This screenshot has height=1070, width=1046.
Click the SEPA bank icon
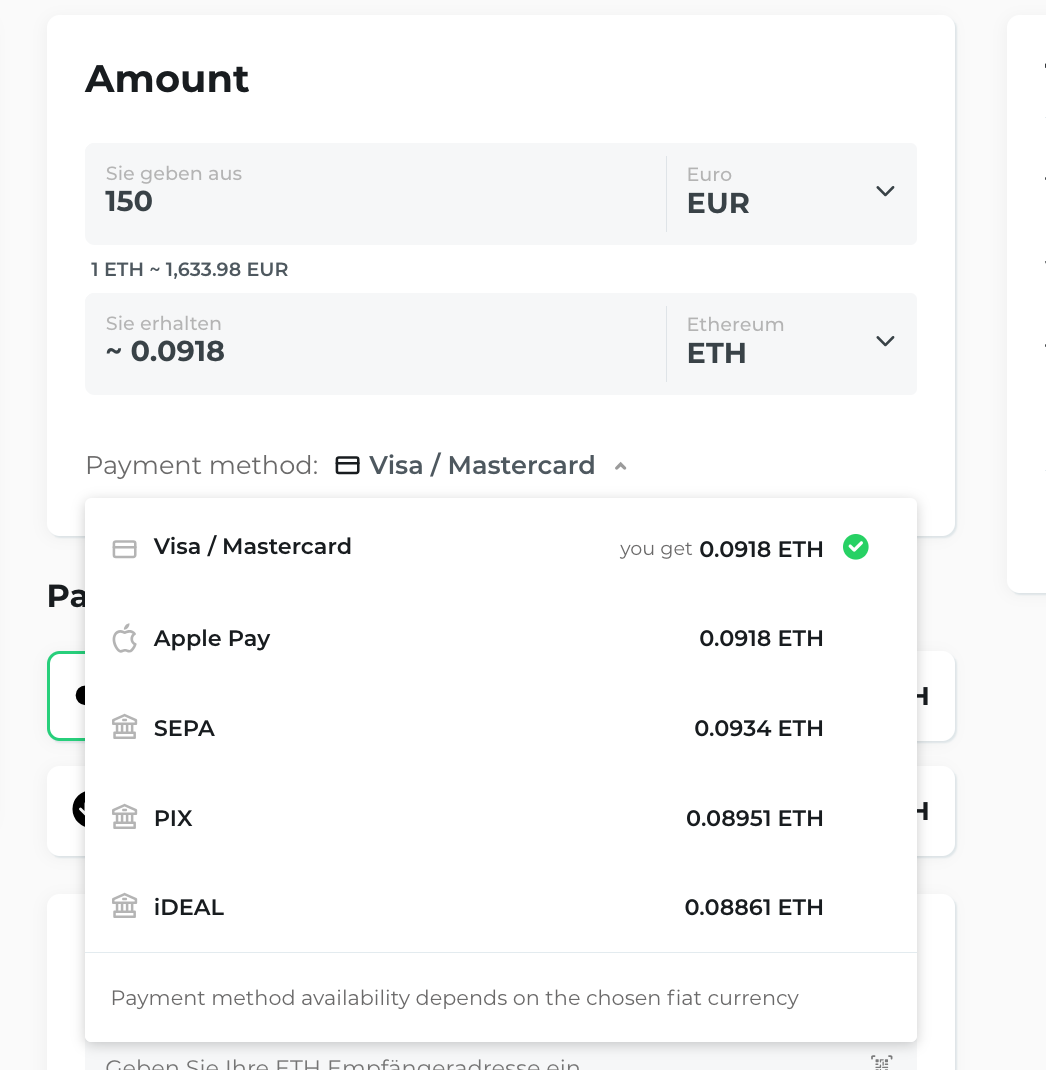pyautogui.click(x=124, y=728)
